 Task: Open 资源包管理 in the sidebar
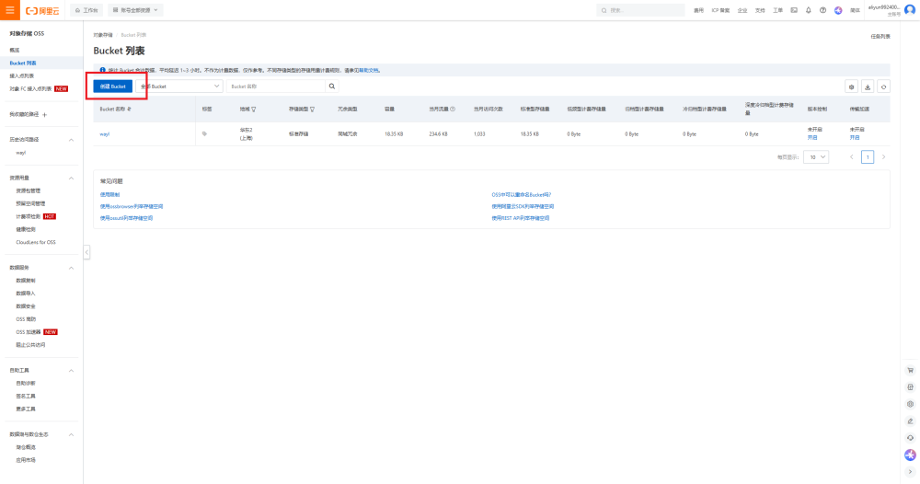pyautogui.click(x=28, y=190)
